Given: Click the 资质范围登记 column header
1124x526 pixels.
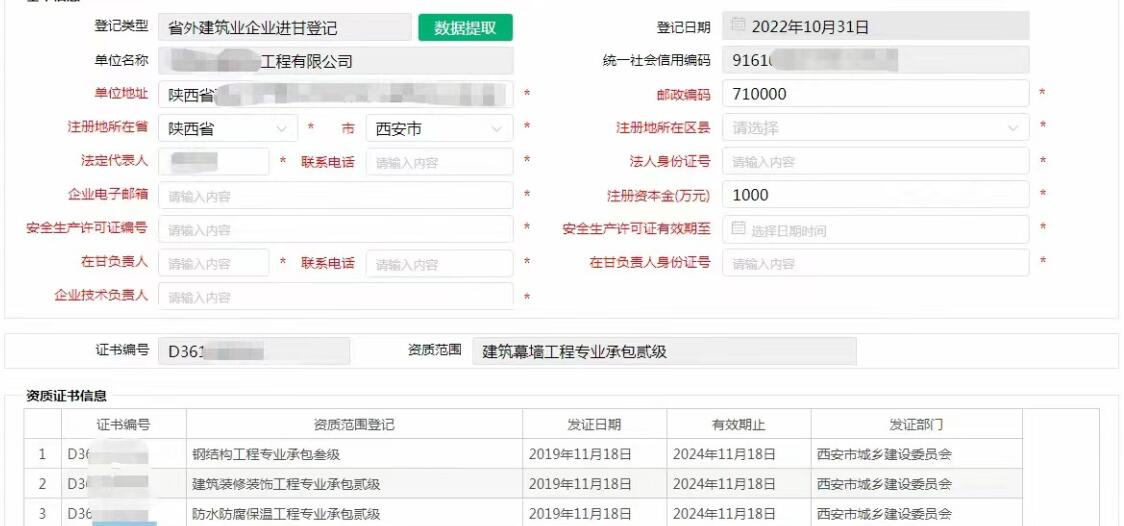Looking at the screenshot, I should 354,424.
